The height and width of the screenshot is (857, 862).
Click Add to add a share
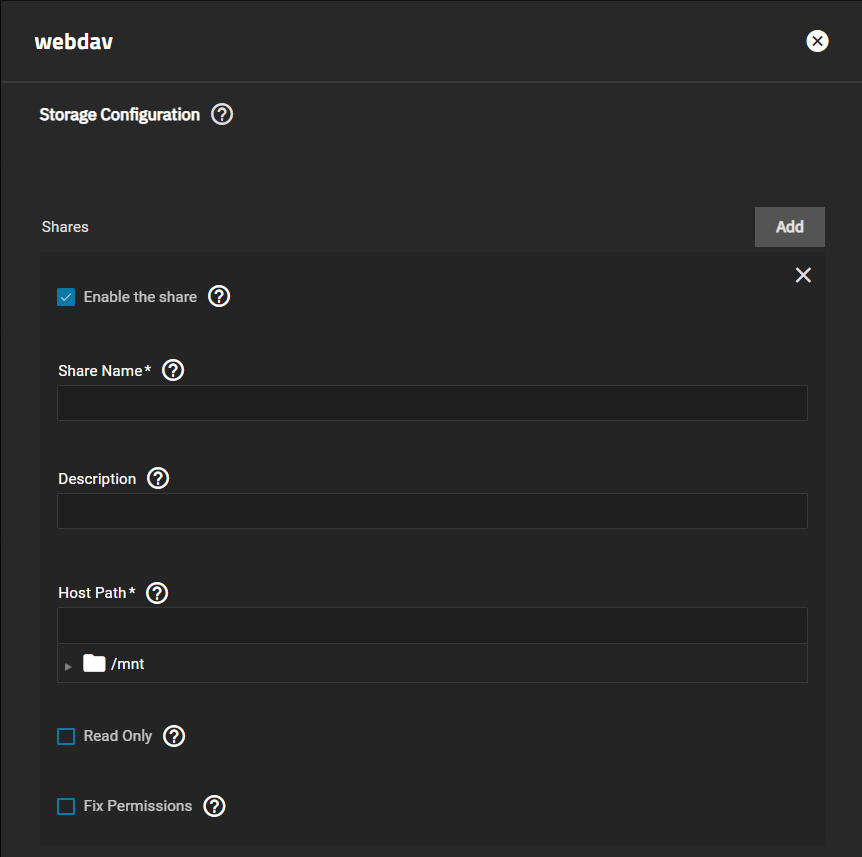(789, 227)
